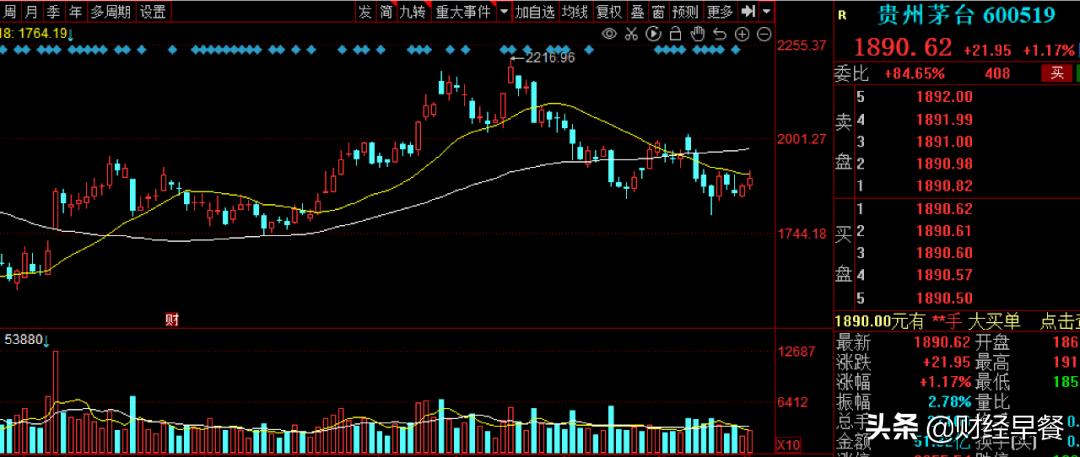Click the 复权 adjustment button
Screen dimensions: 1080x457
[609, 12]
